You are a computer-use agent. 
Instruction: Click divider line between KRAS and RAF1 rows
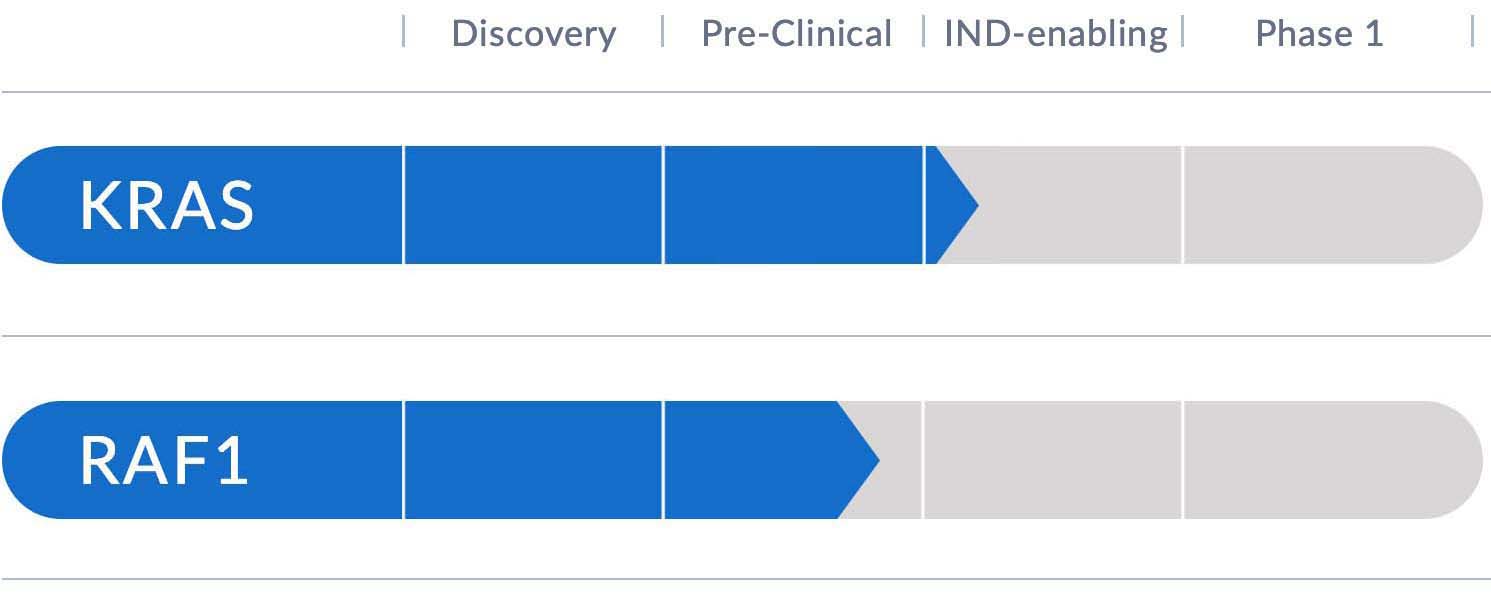(x=745, y=336)
